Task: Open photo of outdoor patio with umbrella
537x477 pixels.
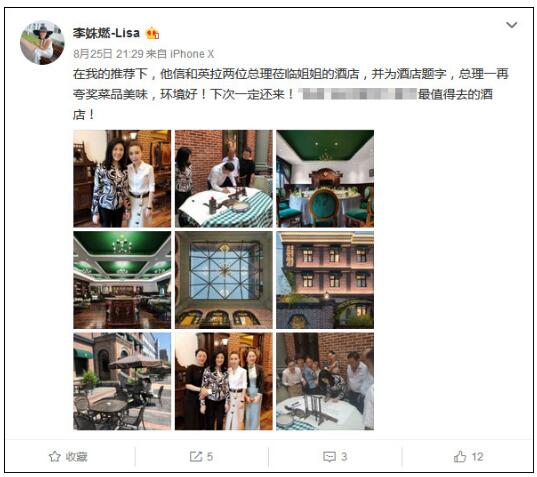Action: (x=122, y=381)
